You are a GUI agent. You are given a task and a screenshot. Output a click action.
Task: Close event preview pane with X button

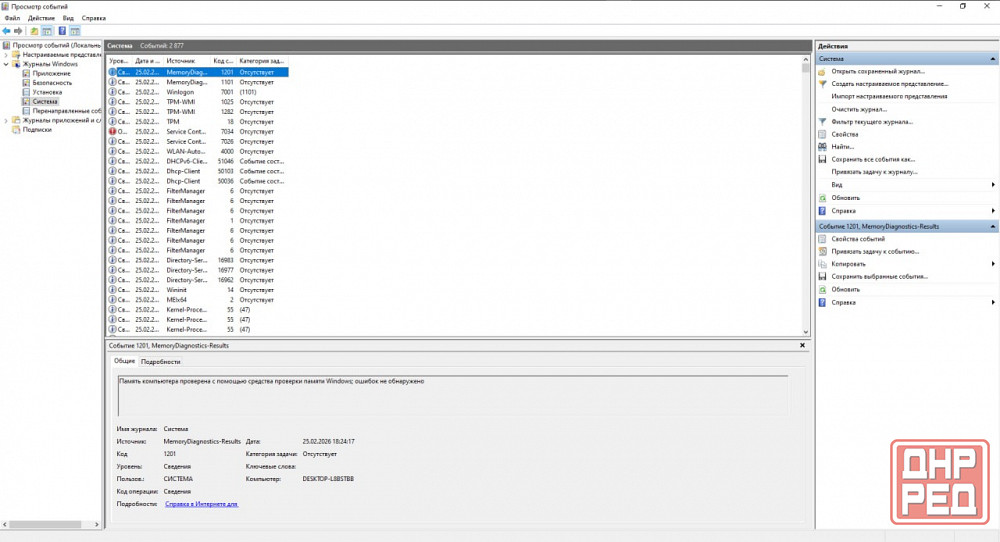pyautogui.click(x=802, y=345)
